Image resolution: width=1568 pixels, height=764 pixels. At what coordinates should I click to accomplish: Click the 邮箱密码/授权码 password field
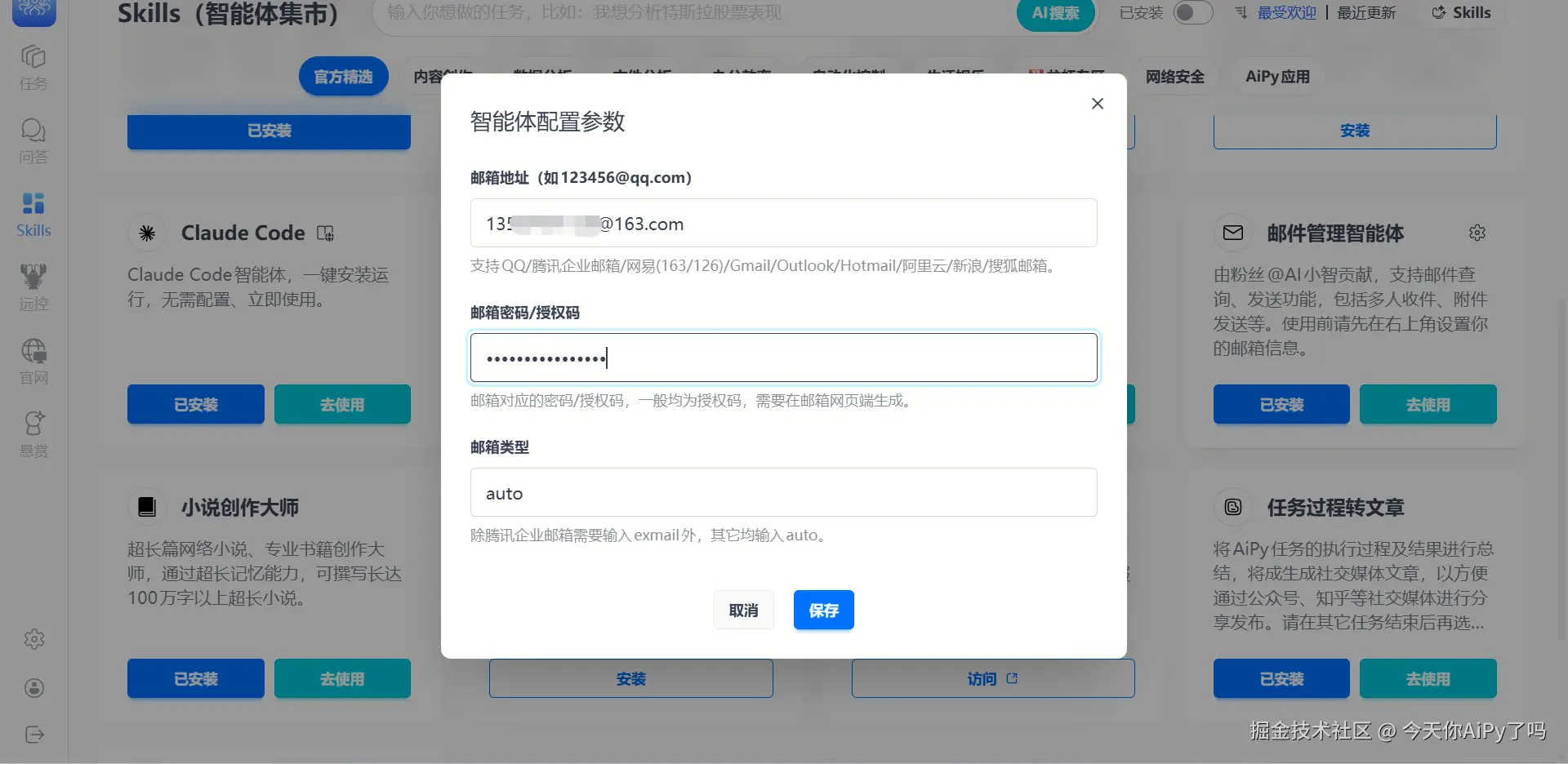click(x=783, y=358)
